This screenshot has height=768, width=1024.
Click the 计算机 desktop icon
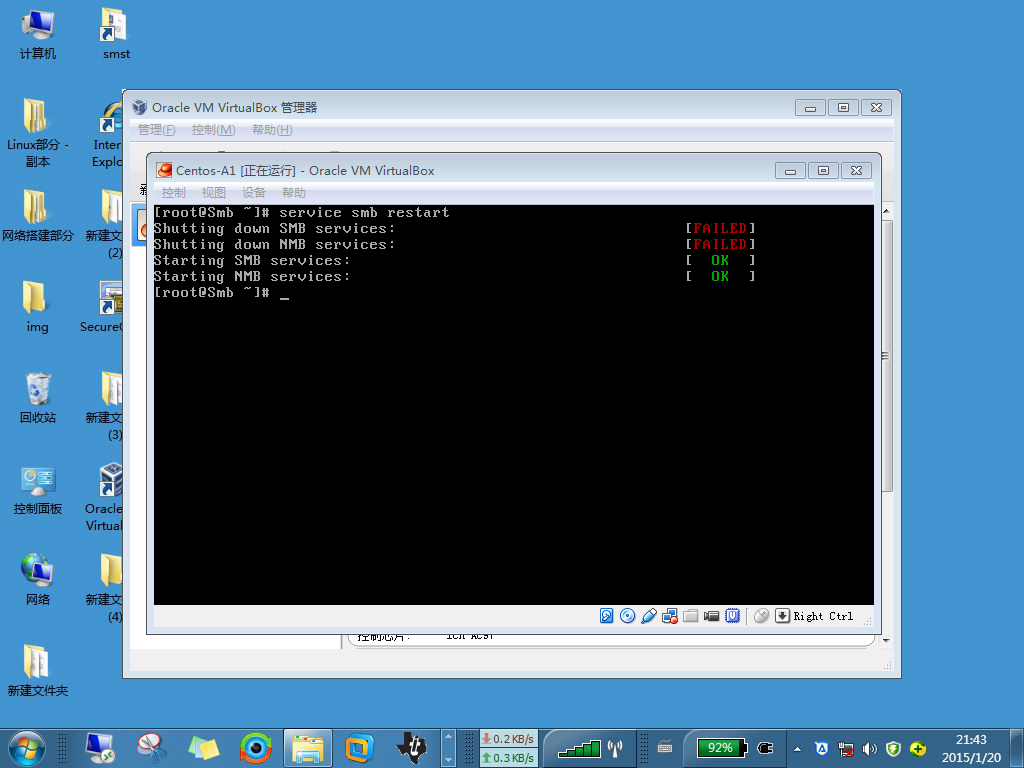click(x=38, y=34)
